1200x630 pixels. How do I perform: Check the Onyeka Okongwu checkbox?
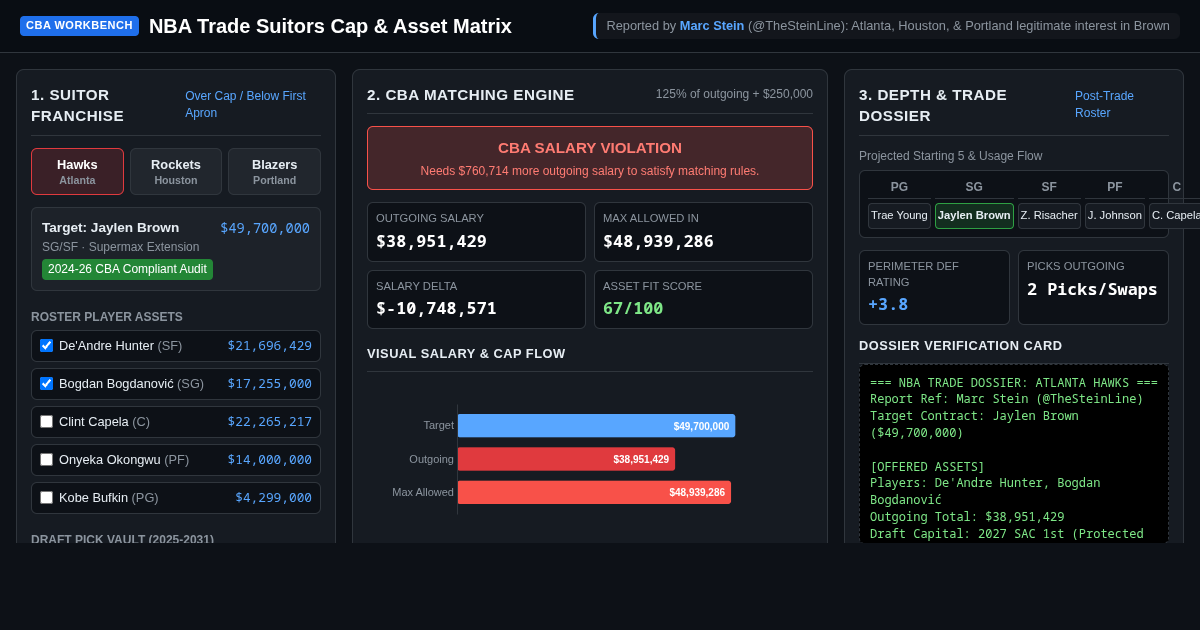pos(46,460)
